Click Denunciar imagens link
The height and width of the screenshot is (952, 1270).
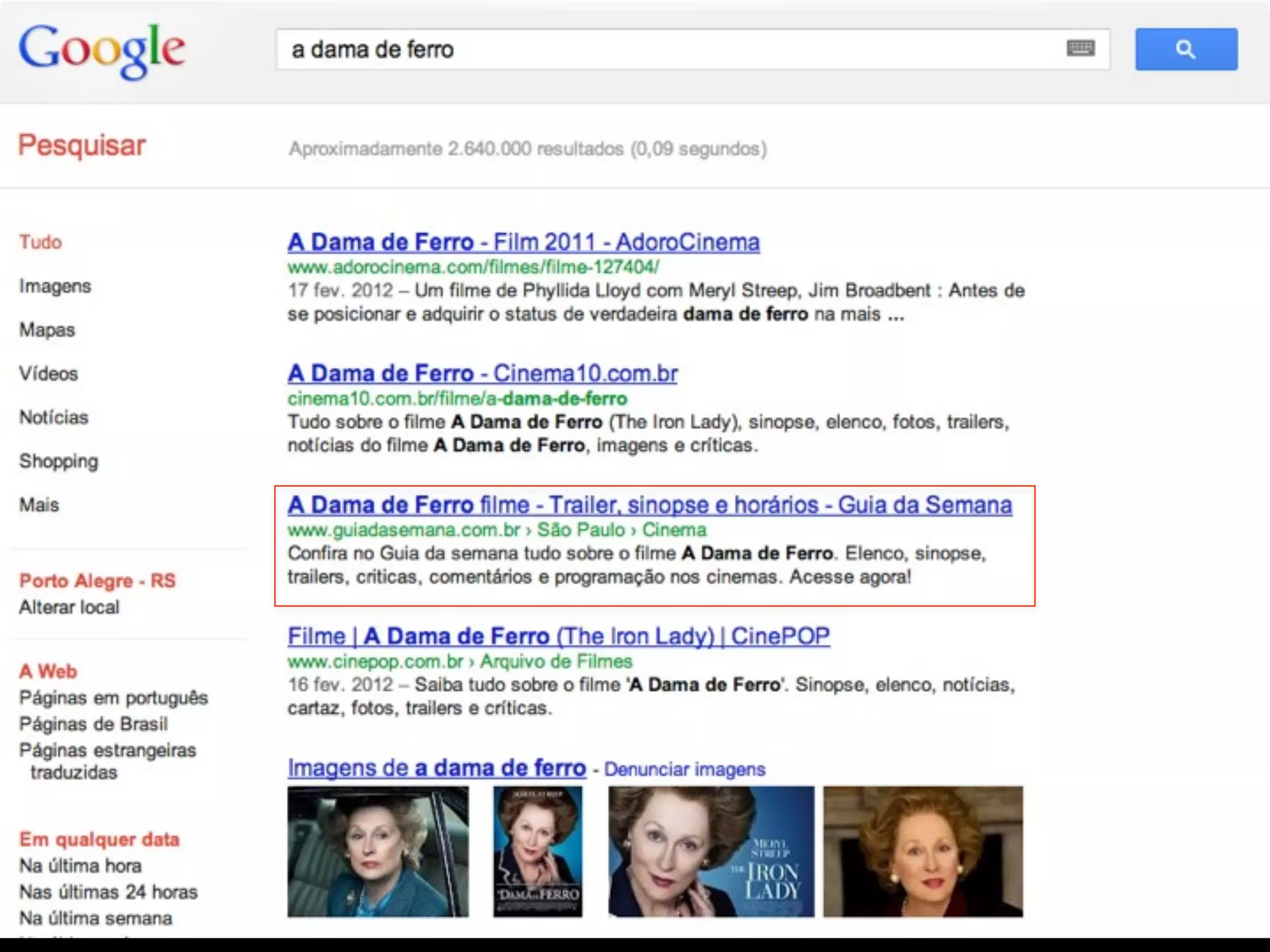(685, 769)
